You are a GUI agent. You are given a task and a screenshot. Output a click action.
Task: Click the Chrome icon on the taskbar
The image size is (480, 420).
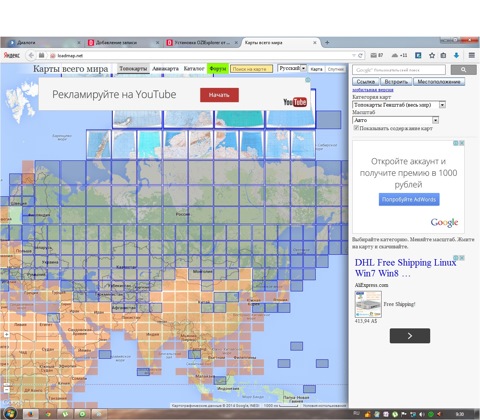pyautogui.click(x=48, y=414)
